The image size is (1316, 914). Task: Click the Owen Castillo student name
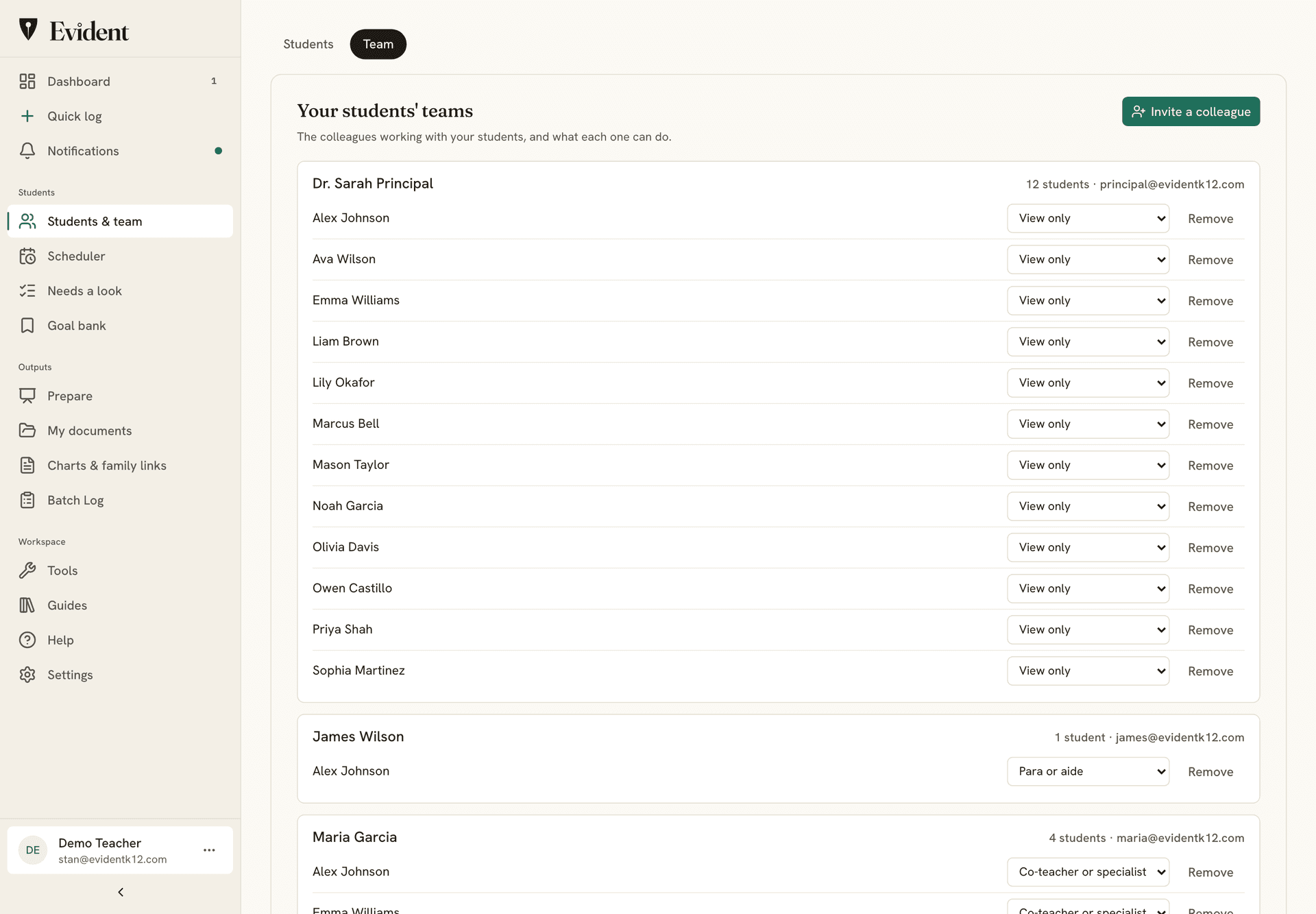pos(352,588)
